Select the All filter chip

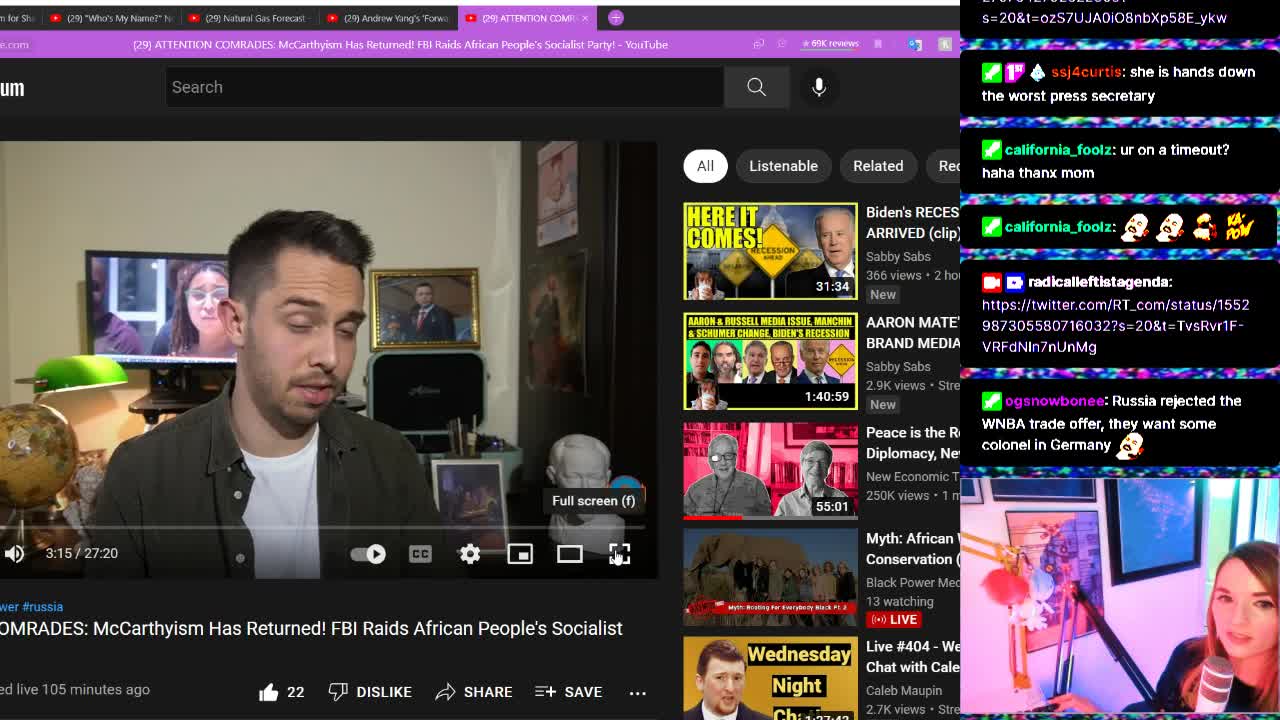tap(705, 166)
